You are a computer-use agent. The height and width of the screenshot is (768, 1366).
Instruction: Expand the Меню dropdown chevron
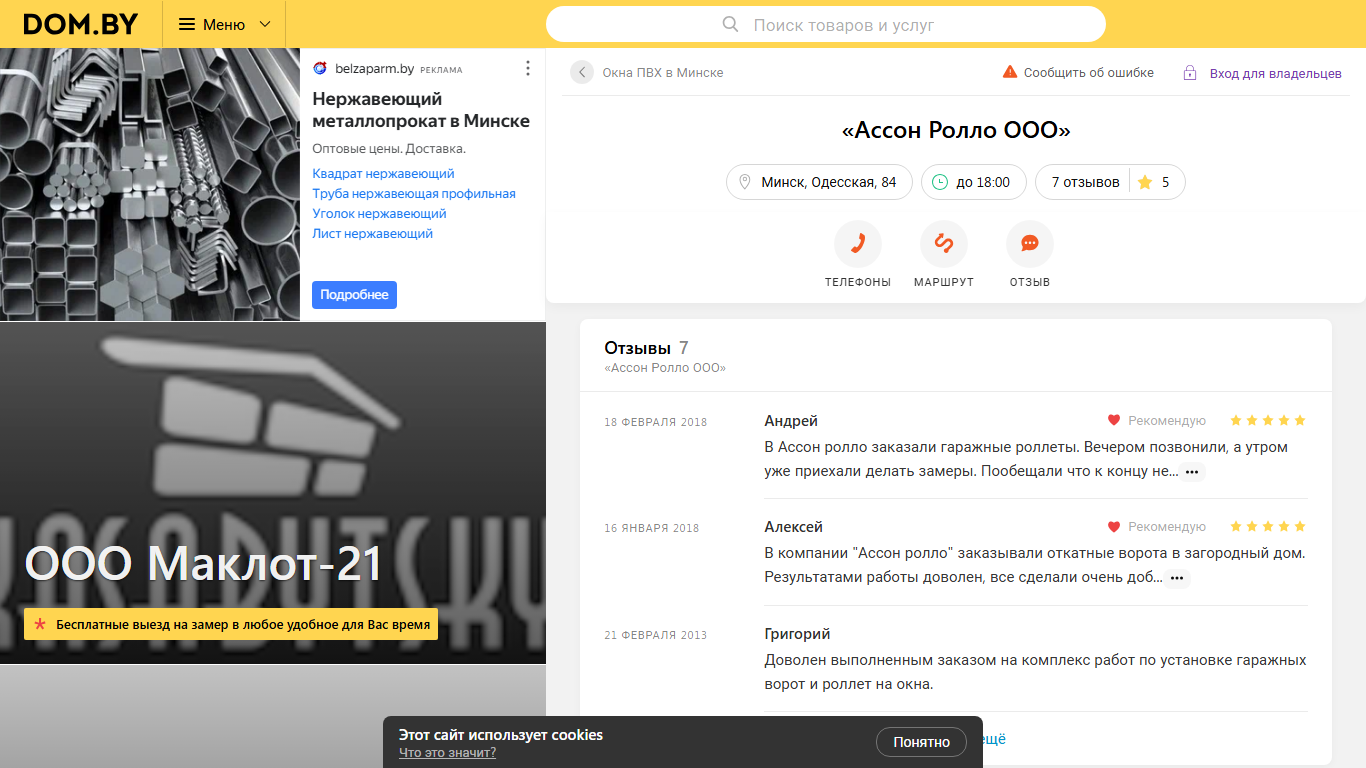tap(265, 24)
